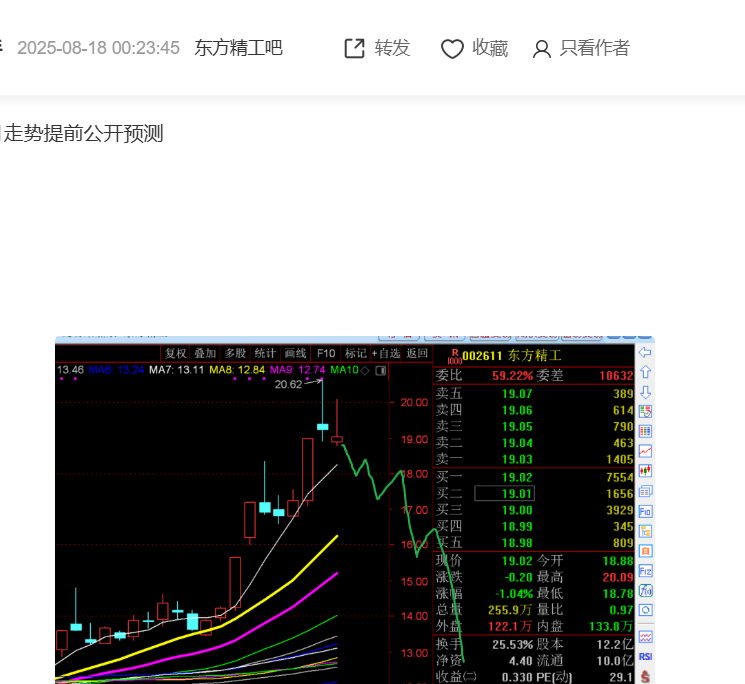Image resolution: width=745 pixels, height=684 pixels.
Task: Click the F10 sidebar icon
Action: pos(645,511)
